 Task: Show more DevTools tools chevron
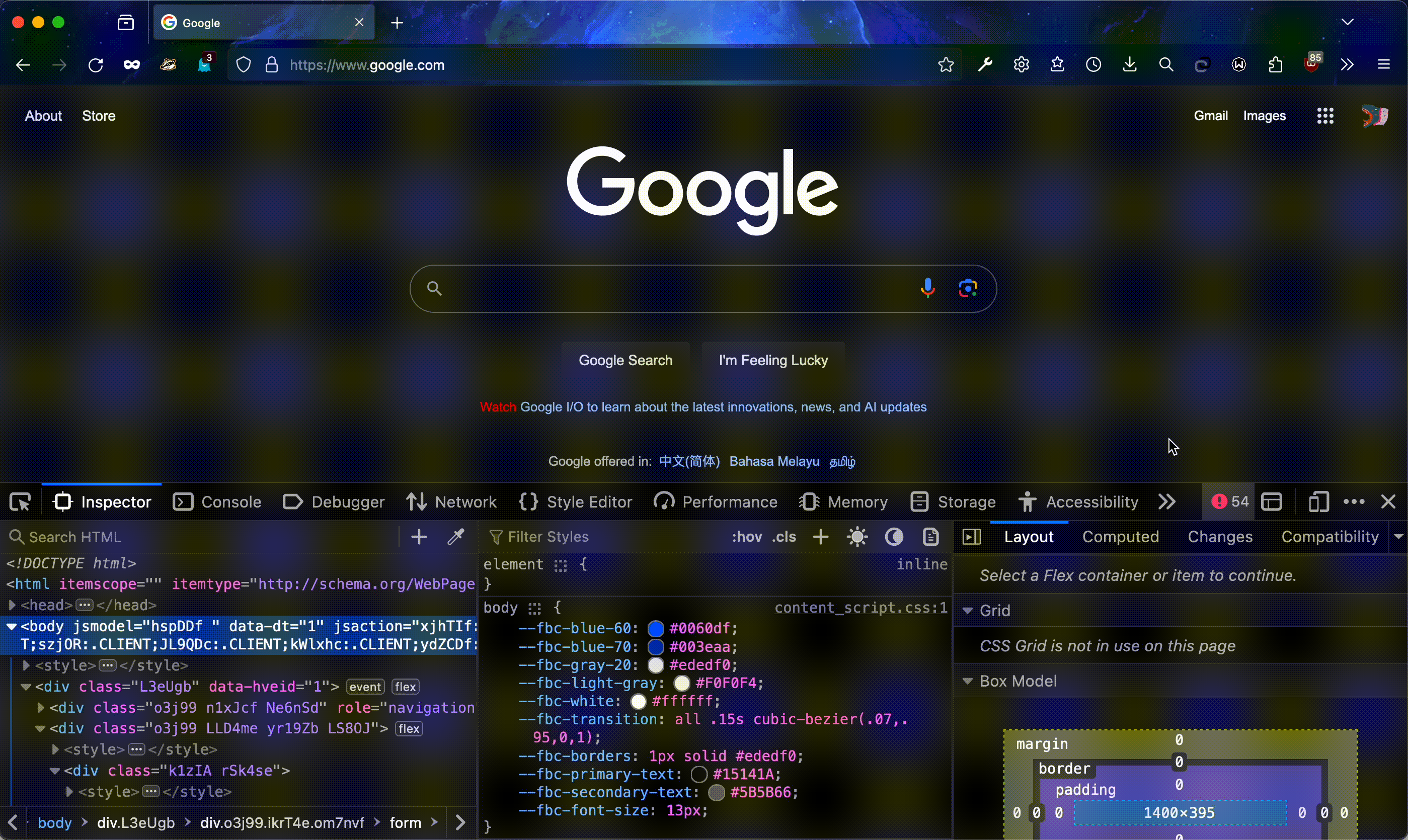coord(1167,501)
